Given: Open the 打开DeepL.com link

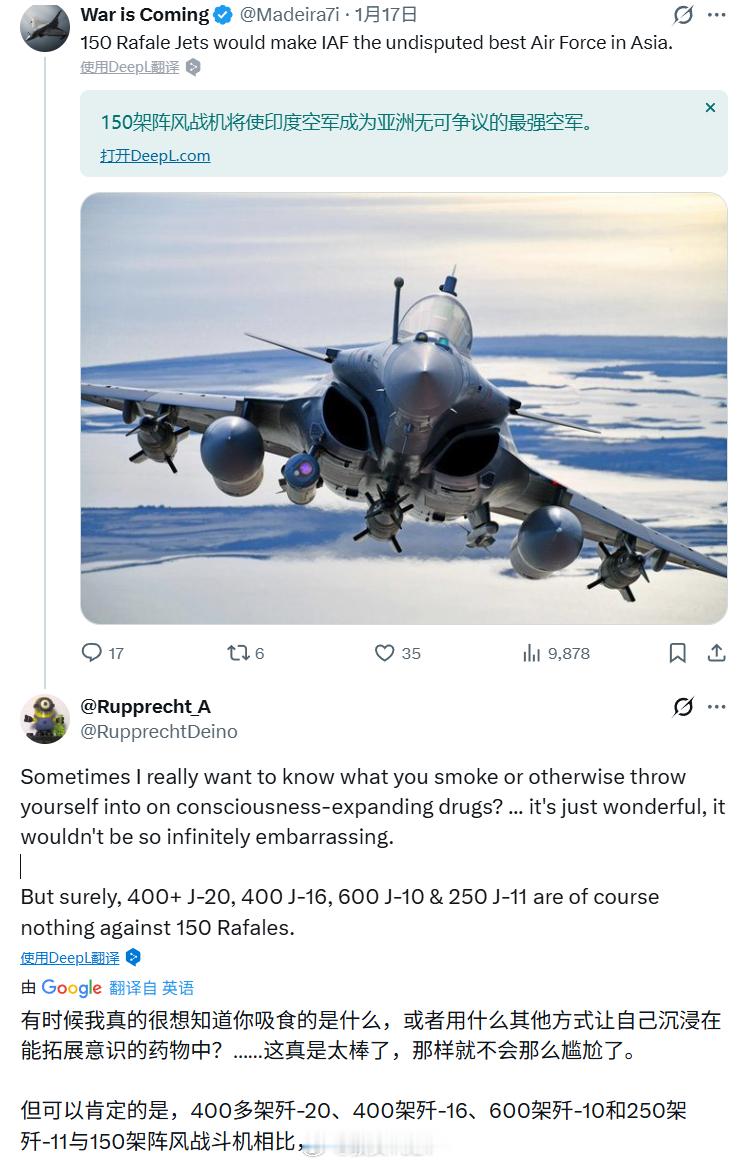Looking at the screenshot, I should pyautogui.click(x=155, y=156).
